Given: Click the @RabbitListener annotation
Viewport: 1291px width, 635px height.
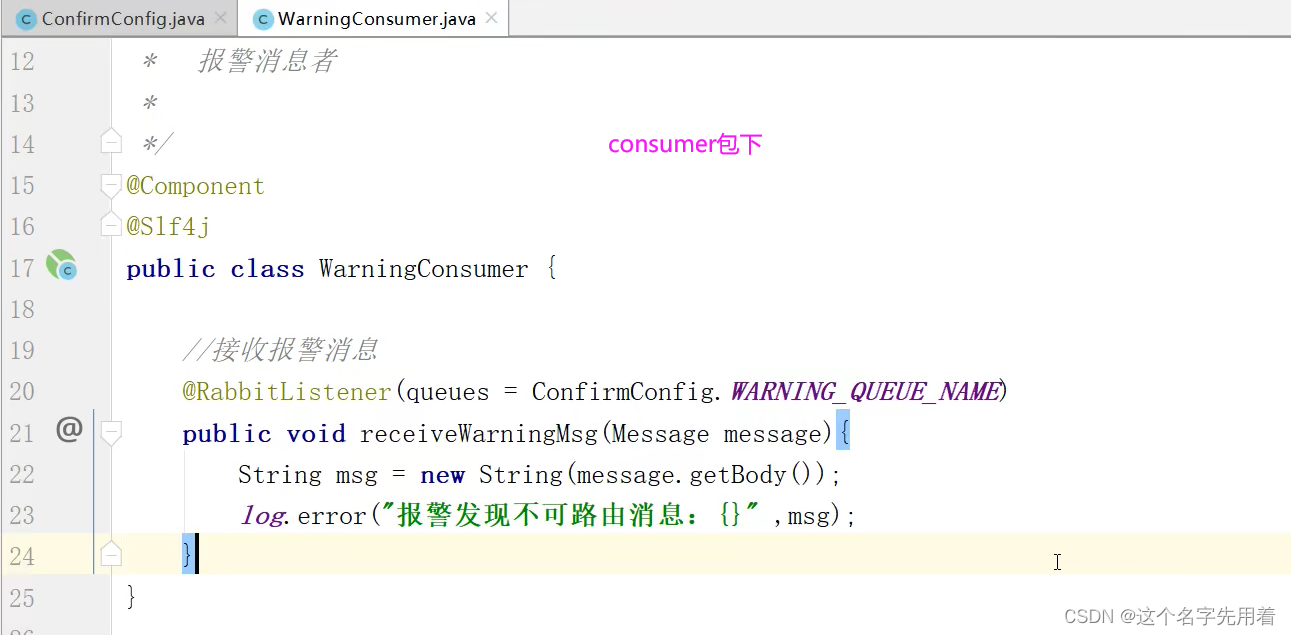Looking at the screenshot, I should coord(287,392).
